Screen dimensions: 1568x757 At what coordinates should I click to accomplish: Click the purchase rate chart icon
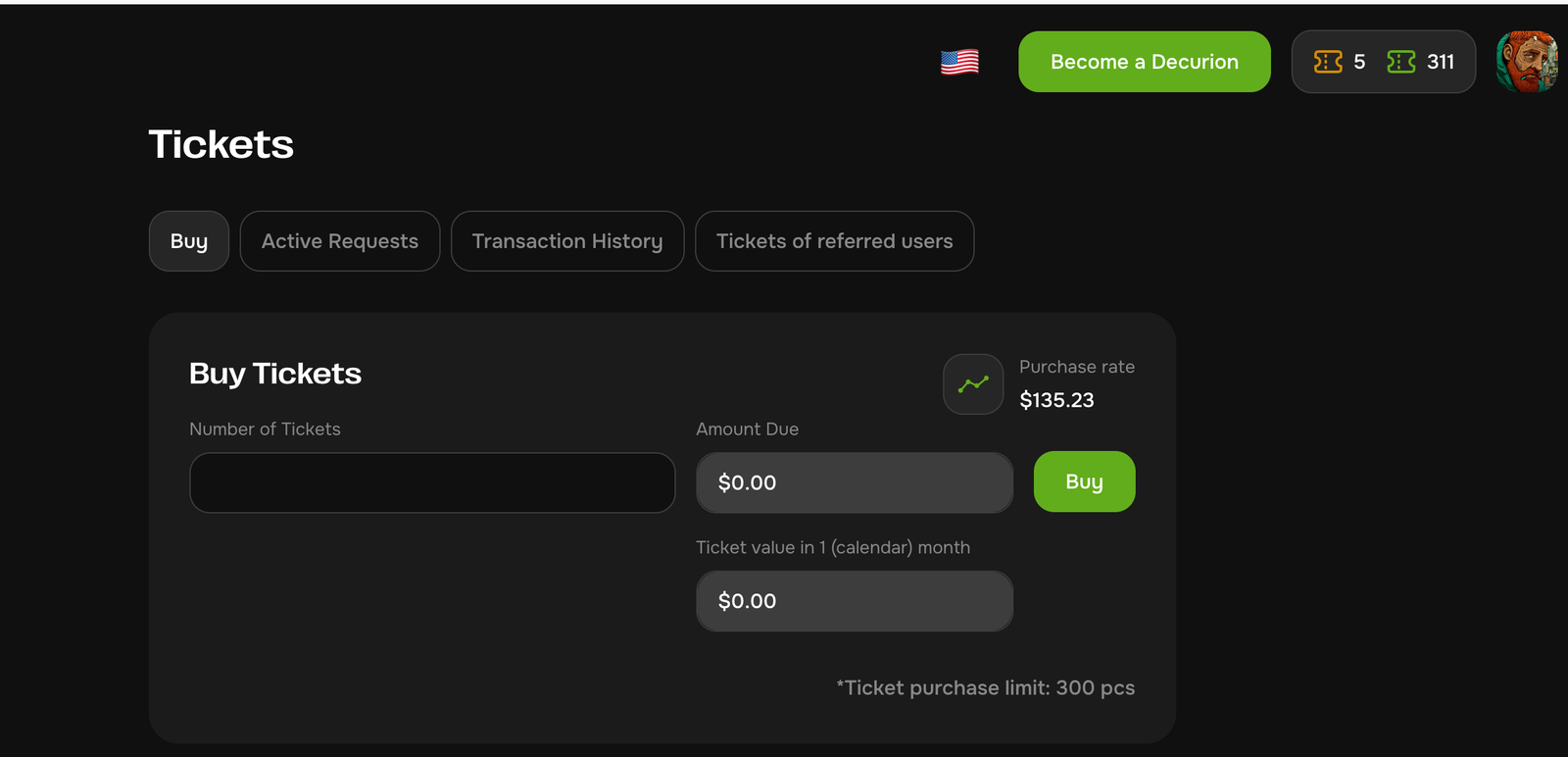coord(973,384)
